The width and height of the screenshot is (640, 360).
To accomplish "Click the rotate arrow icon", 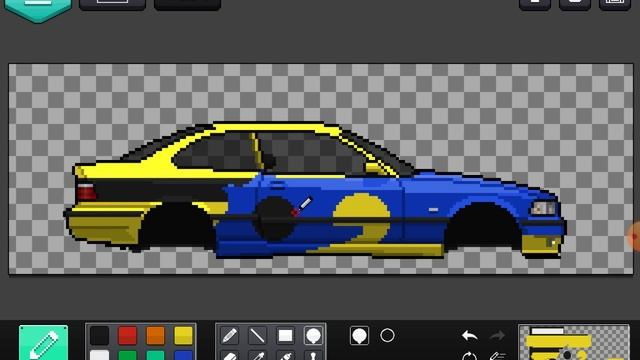I will tap(470, 356).
